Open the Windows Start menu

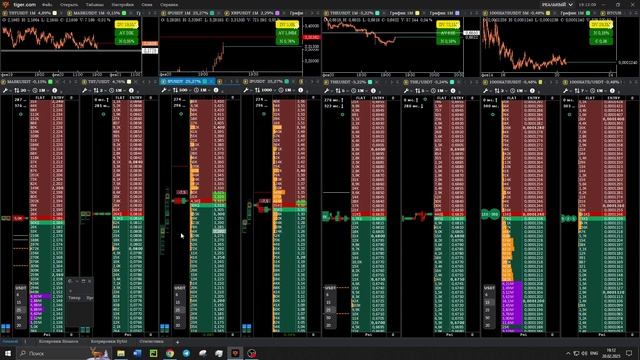(8, 353)
